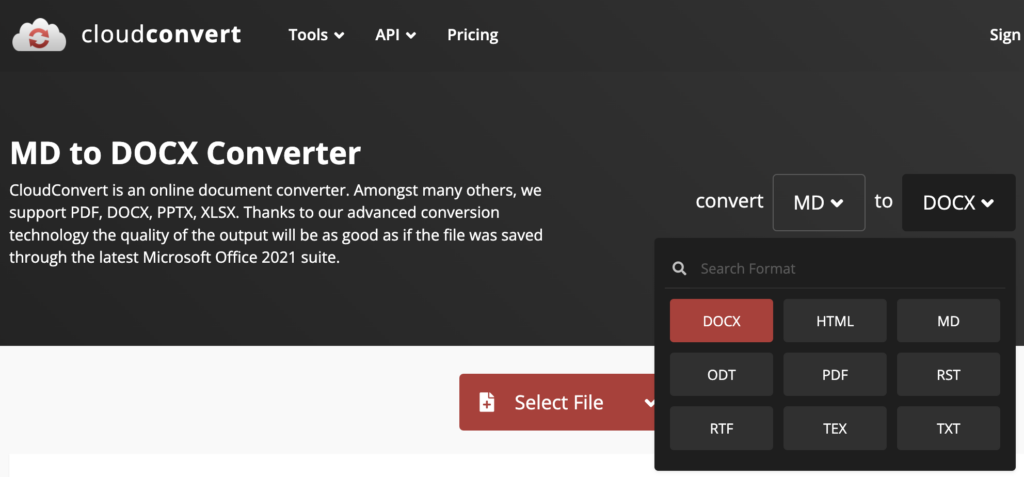
Task: Choose TXT as the output format
Action: tap(948, 428)
